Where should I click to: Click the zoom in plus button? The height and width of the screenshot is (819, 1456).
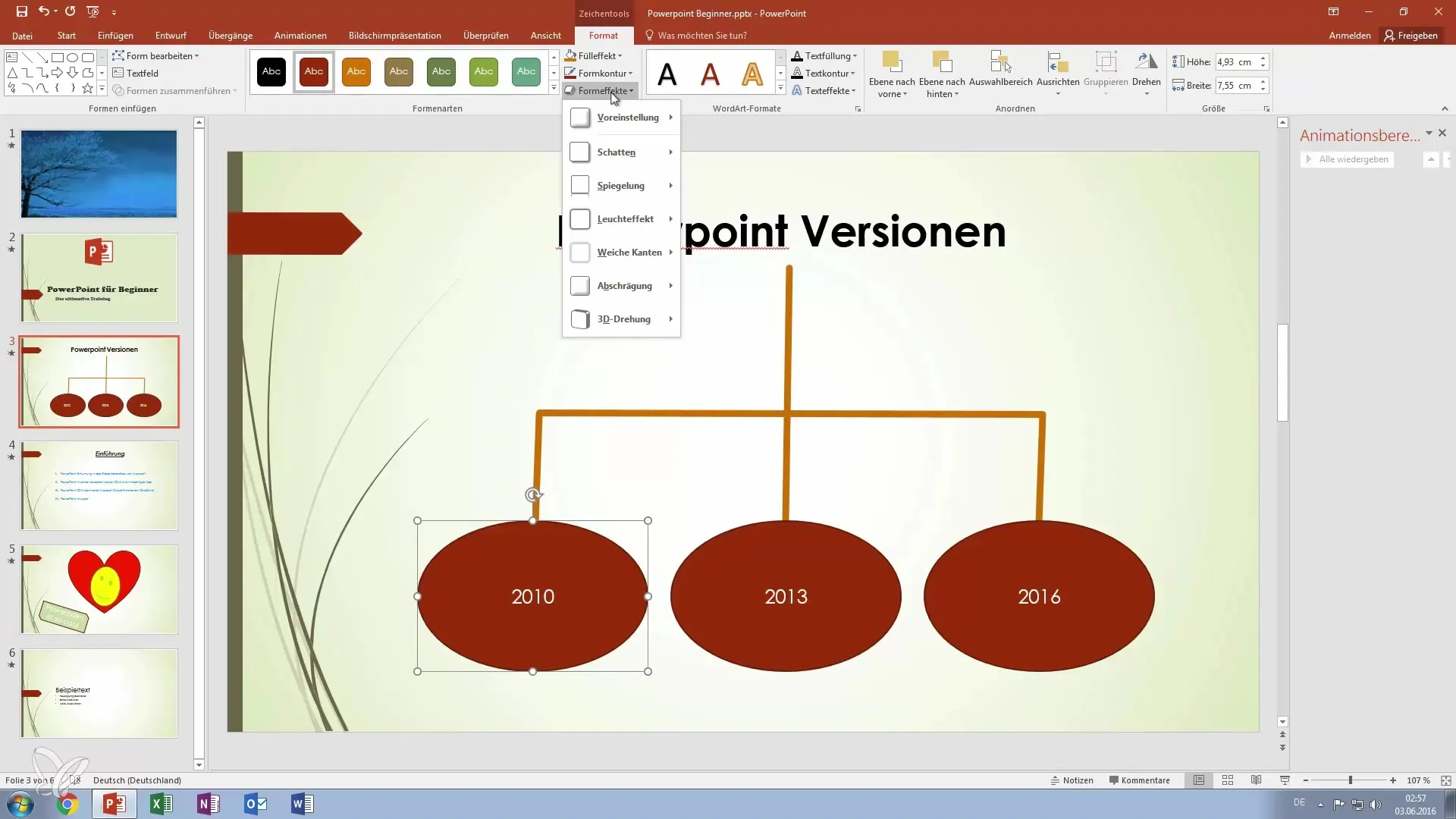pos(1393,780)
